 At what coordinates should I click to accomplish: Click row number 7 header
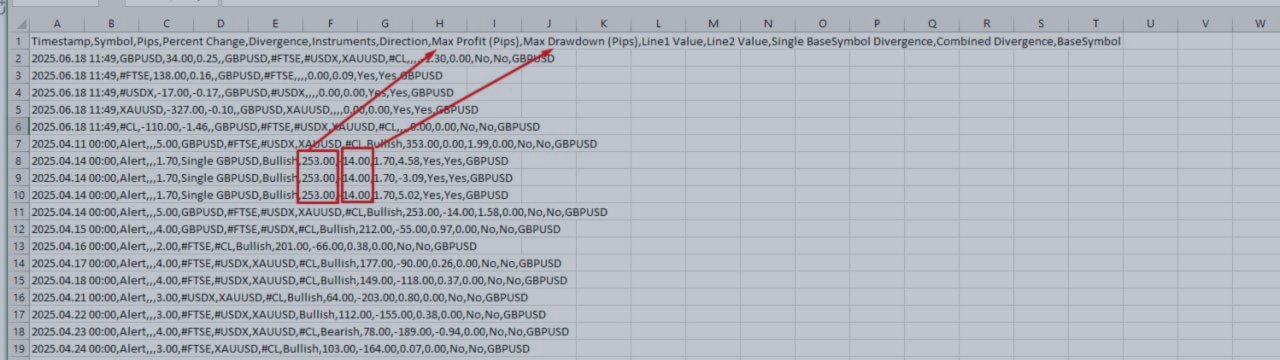(x=17, y=144)
